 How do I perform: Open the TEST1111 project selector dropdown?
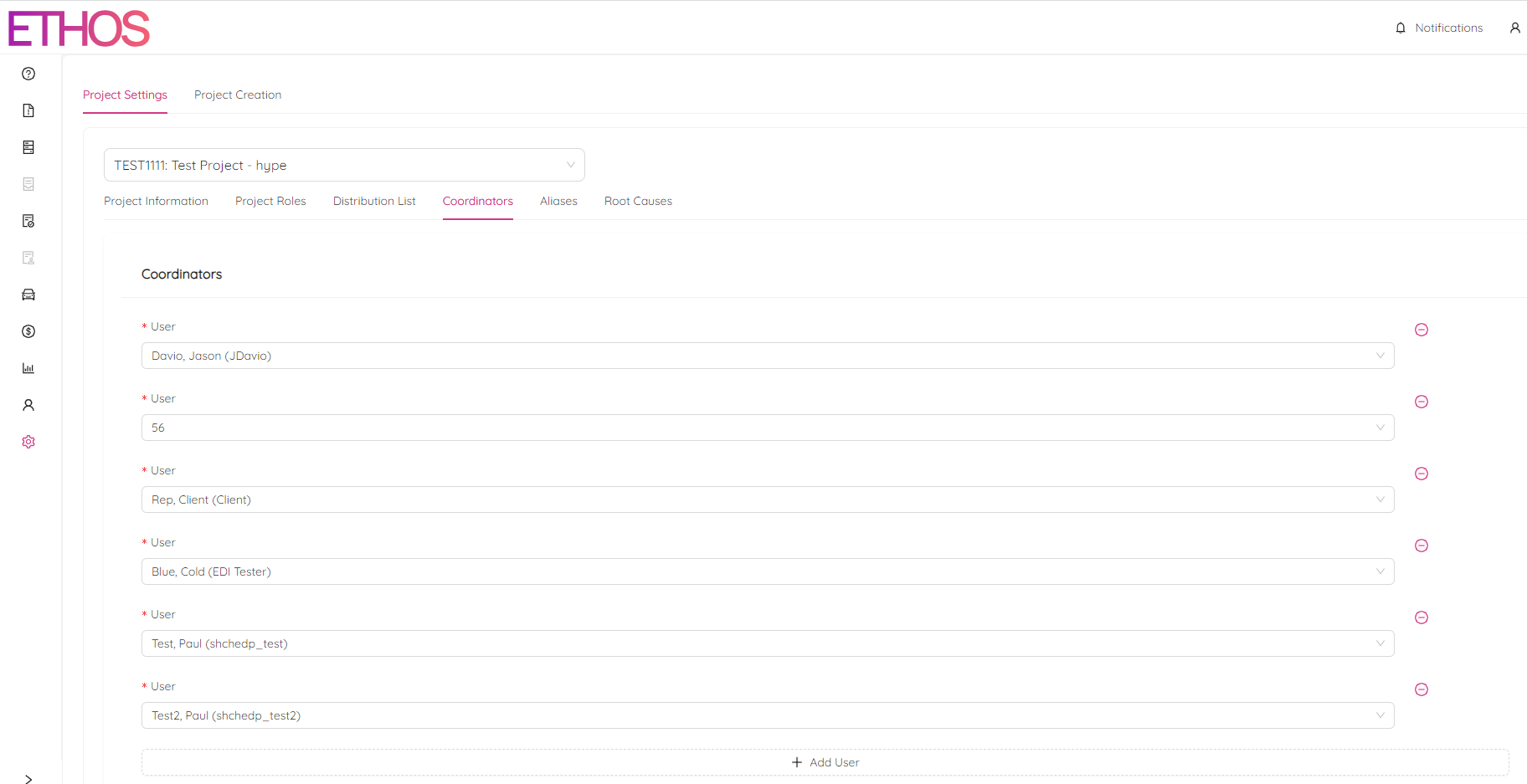(x=344, y=165)
